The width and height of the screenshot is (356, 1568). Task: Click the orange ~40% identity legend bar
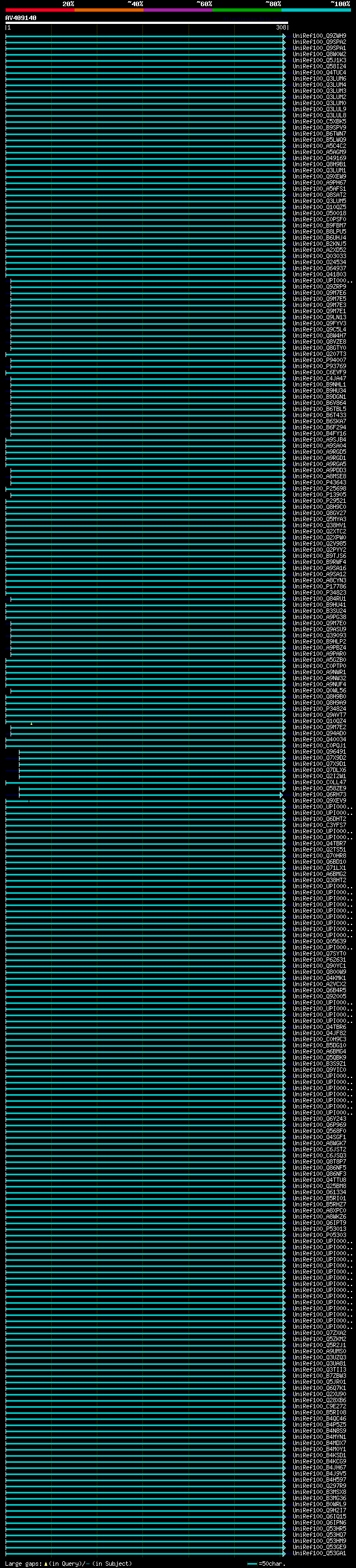[109, 10]
